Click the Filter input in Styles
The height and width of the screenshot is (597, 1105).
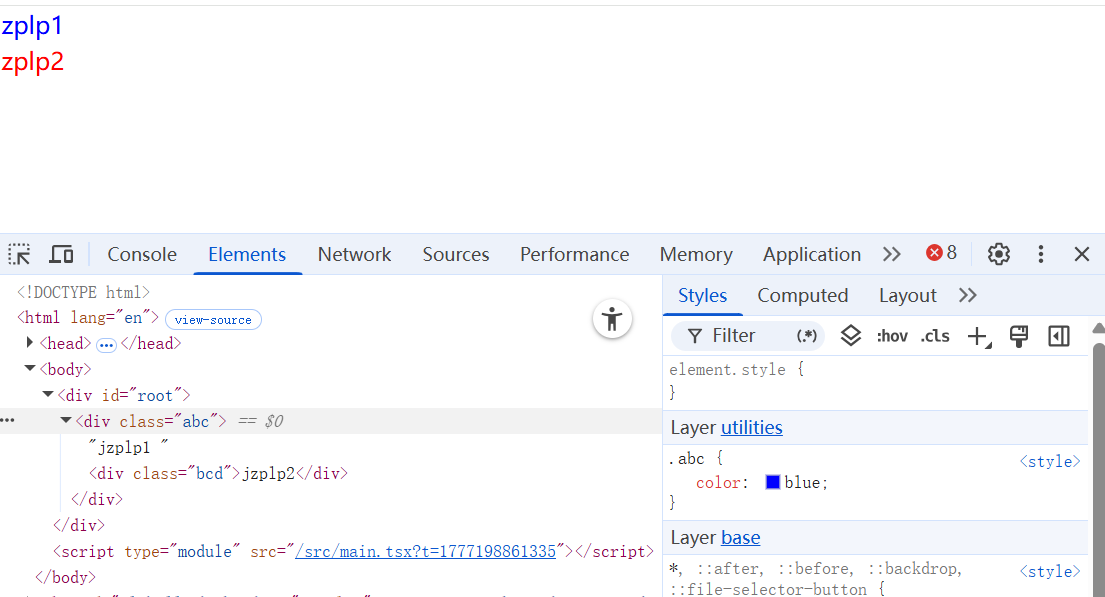tap(747, 336)
